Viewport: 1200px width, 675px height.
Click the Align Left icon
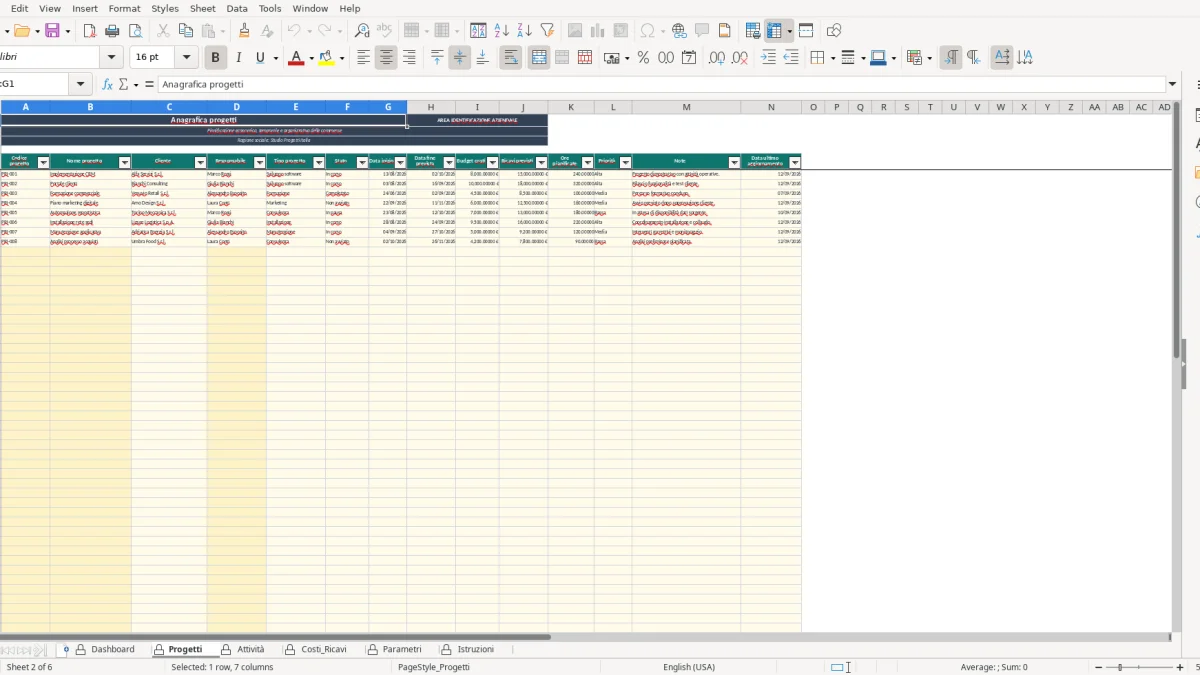(x=364, y=58)
